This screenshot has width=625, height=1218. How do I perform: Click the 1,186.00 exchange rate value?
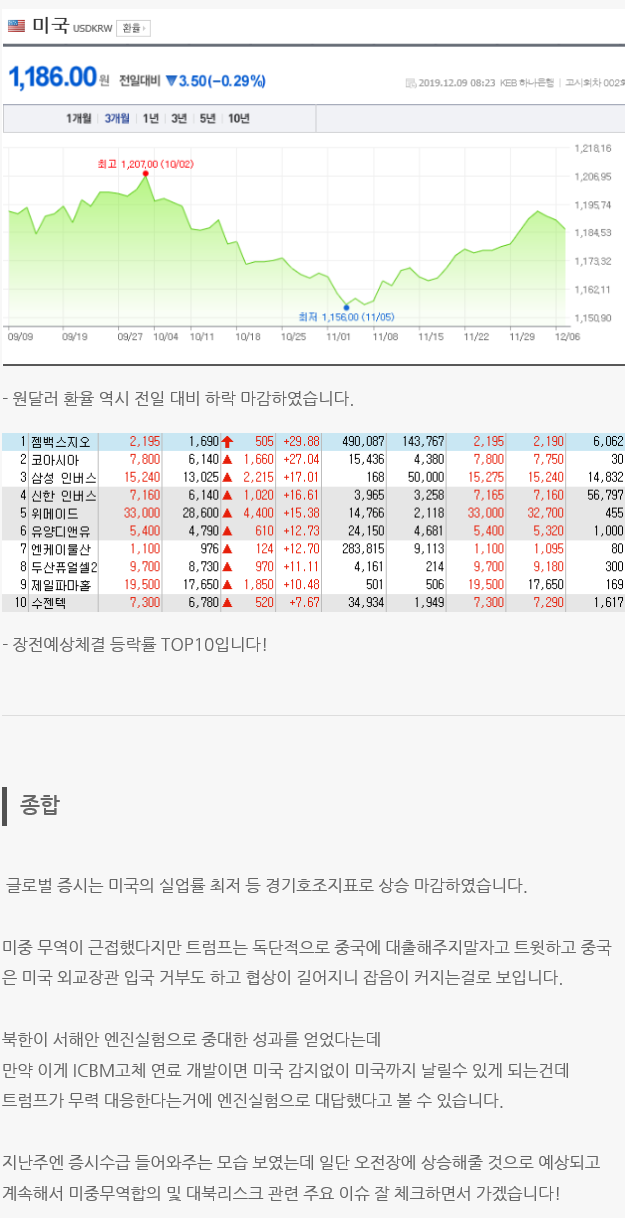52,78
